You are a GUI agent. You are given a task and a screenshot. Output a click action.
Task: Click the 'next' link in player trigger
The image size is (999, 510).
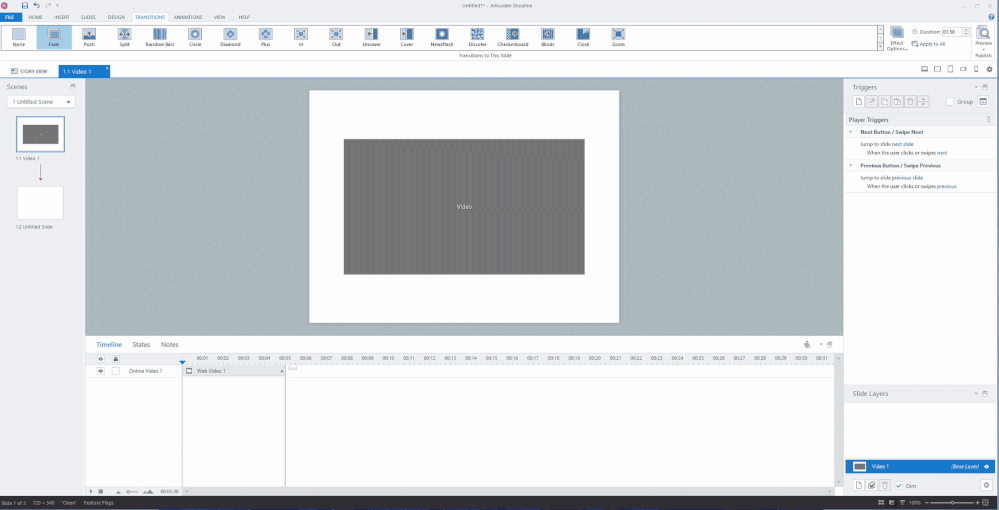tap(941, 153)
